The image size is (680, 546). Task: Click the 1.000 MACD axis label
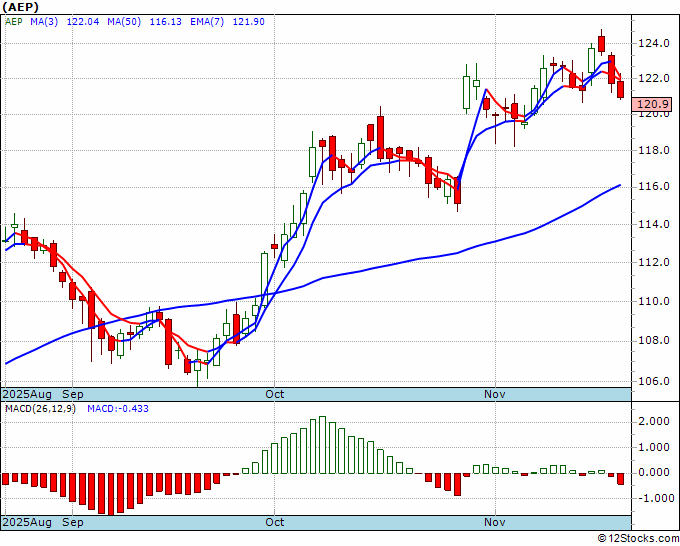point(654,447)
